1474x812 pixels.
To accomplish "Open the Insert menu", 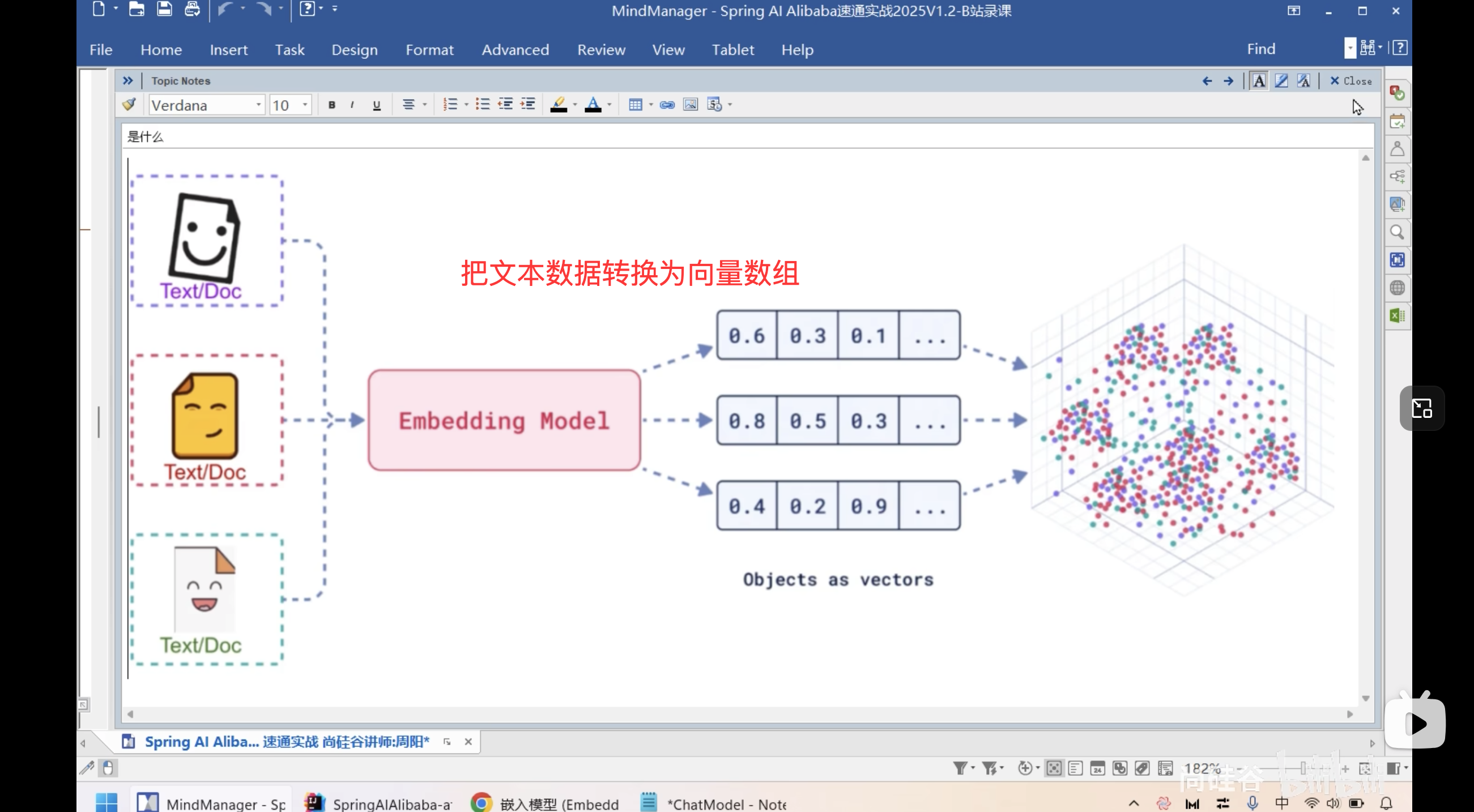I will click(x=228, y=49).
